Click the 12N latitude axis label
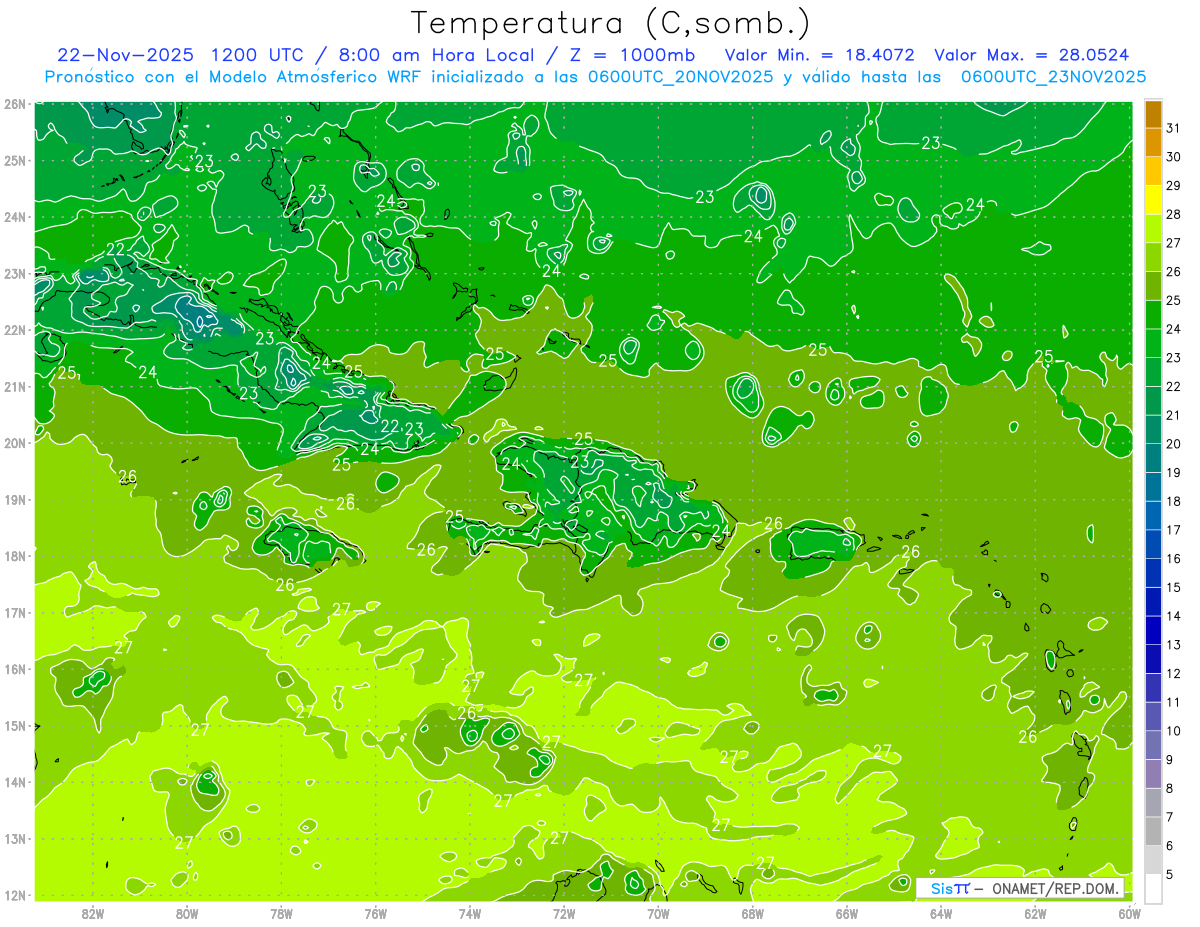Screen dimensions: 1200x927 pos(14,895)
